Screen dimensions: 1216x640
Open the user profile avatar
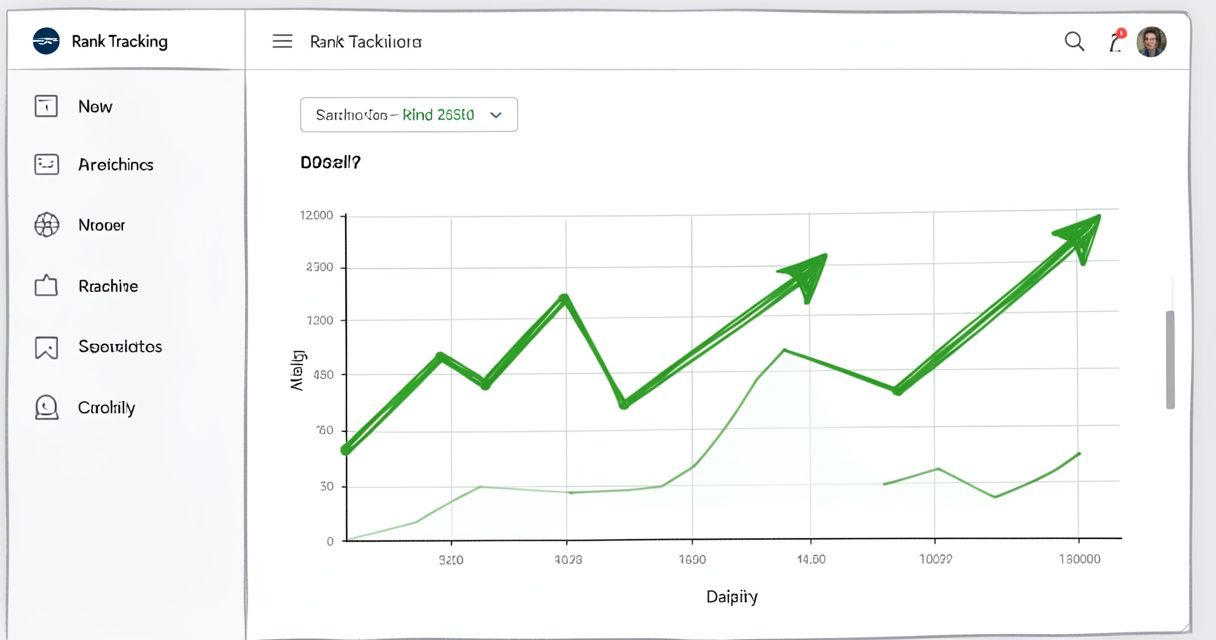coord(1152,41)
